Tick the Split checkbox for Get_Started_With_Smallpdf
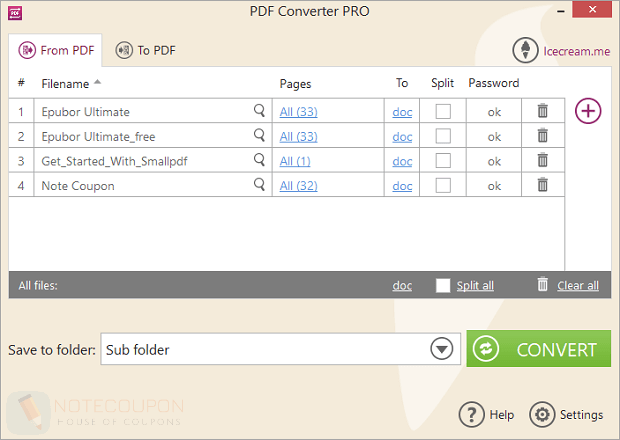Viewport: 620px width, 440px height. [443, 161]
